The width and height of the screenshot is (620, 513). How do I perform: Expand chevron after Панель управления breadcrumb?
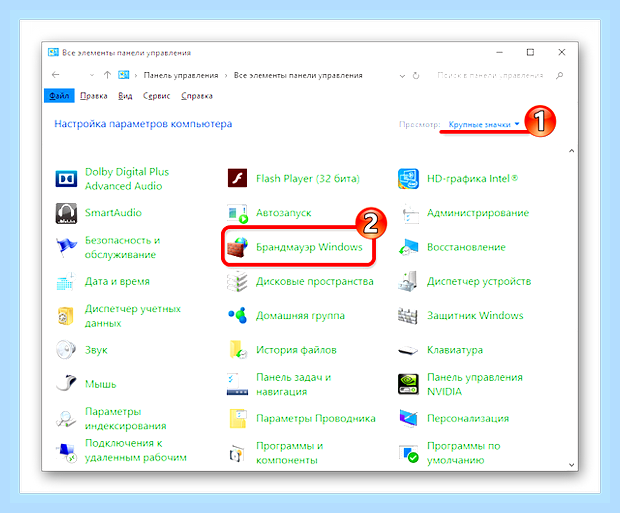[226, 76]
